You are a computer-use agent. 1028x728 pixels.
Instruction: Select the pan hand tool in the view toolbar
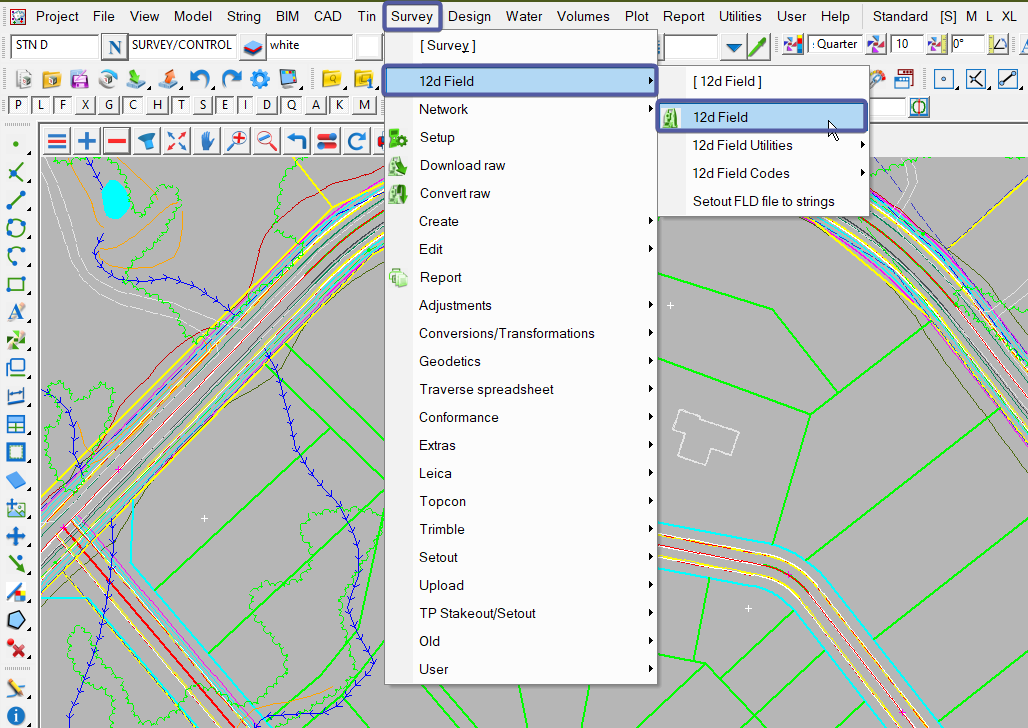[207, 141]
